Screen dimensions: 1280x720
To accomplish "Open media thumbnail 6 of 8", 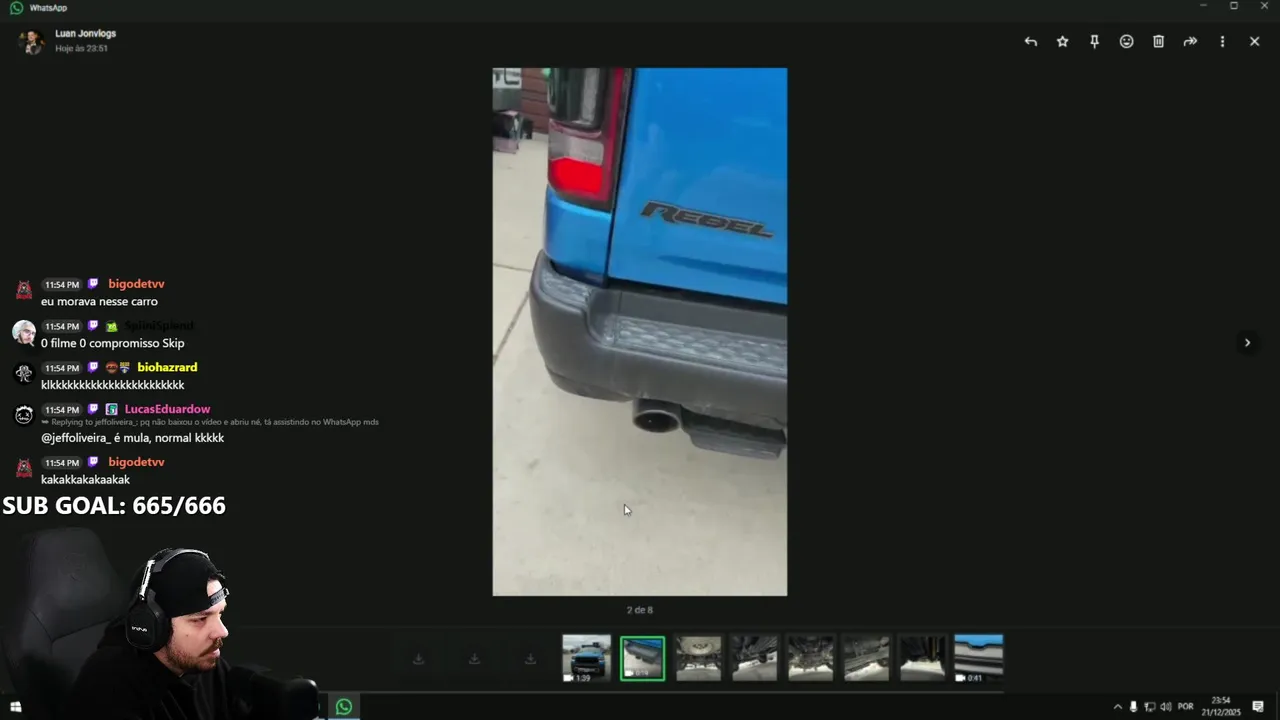I will point(866,658).
